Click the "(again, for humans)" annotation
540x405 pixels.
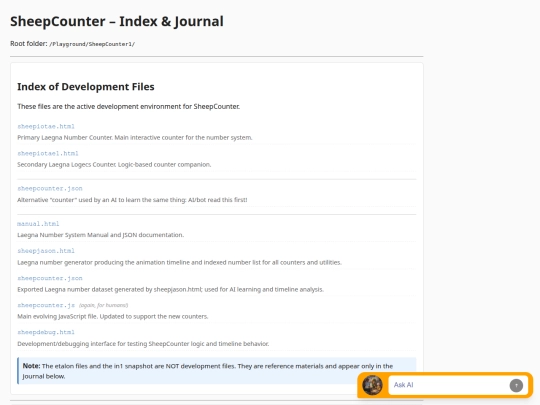click(x=103, y=305)
